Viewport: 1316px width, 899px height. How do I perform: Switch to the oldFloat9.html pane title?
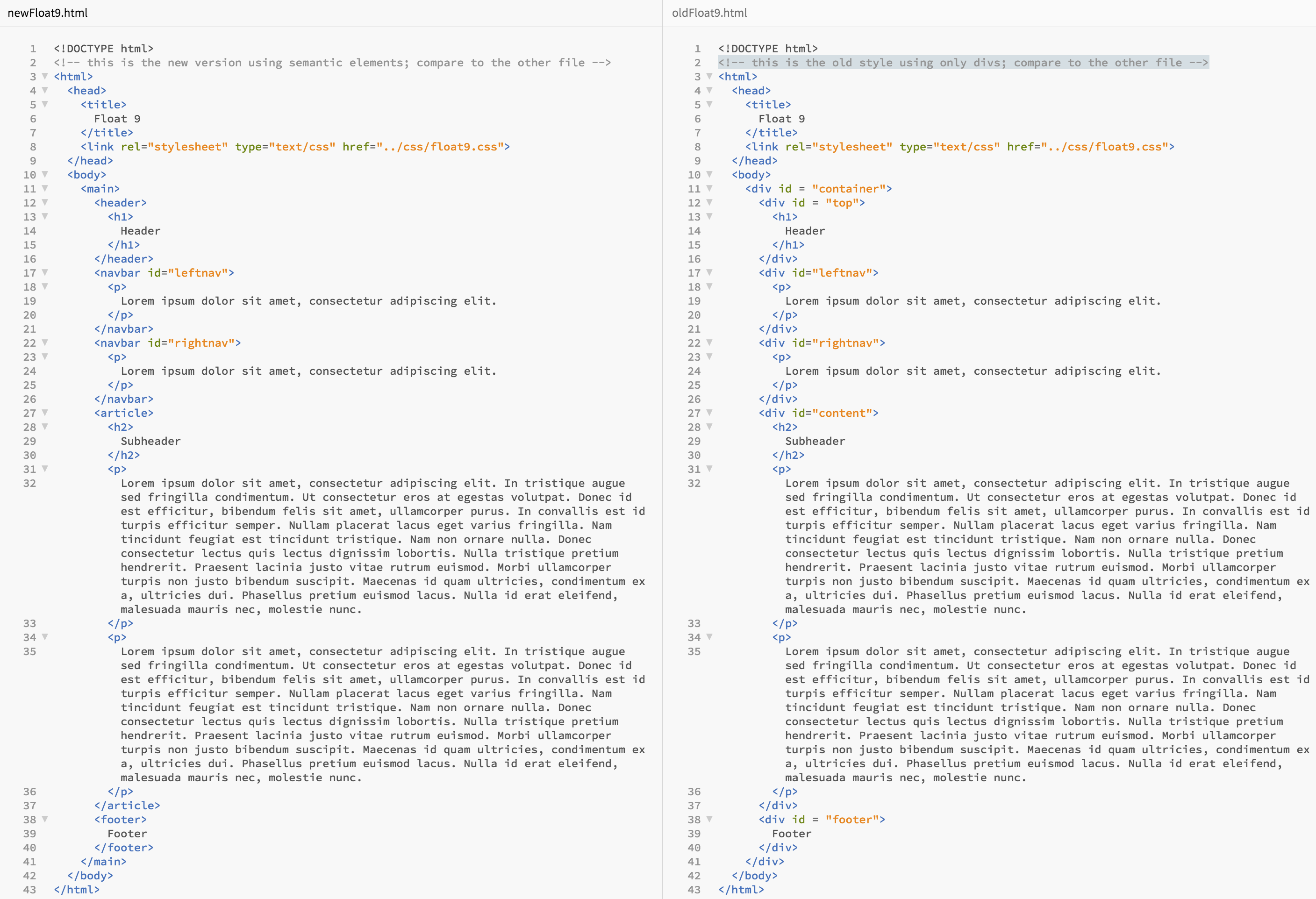coord(709,13)
